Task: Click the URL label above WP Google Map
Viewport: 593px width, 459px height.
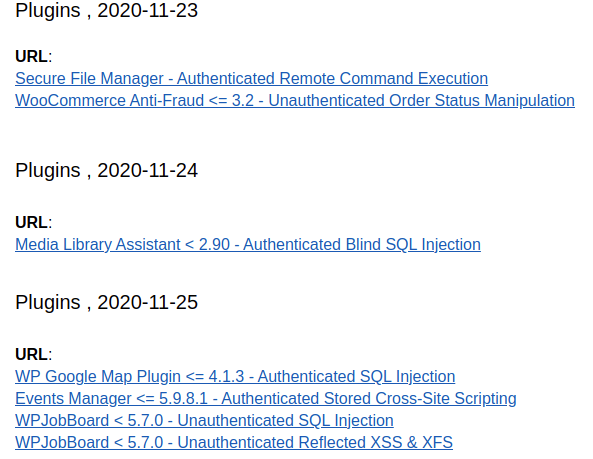Action: click(x=31, y=355)
